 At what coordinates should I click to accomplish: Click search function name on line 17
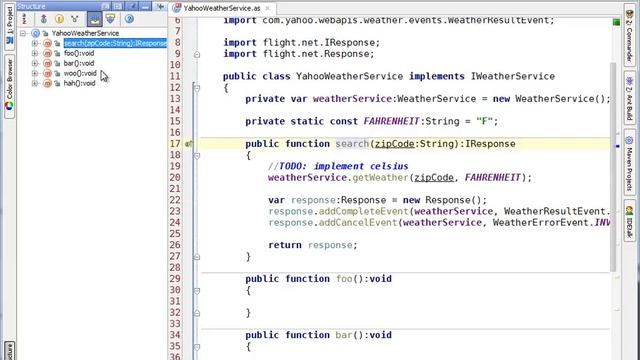click(351, 144)
